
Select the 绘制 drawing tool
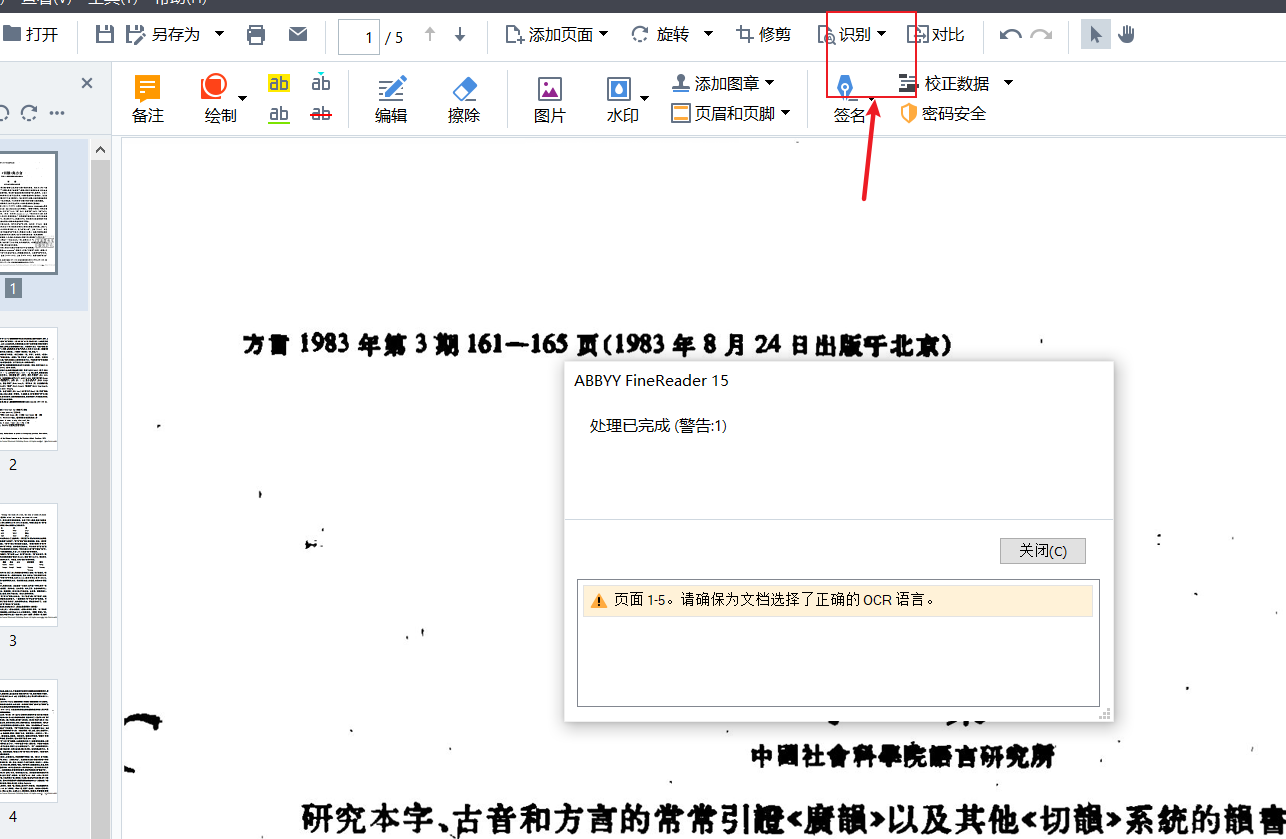point(217,99)
